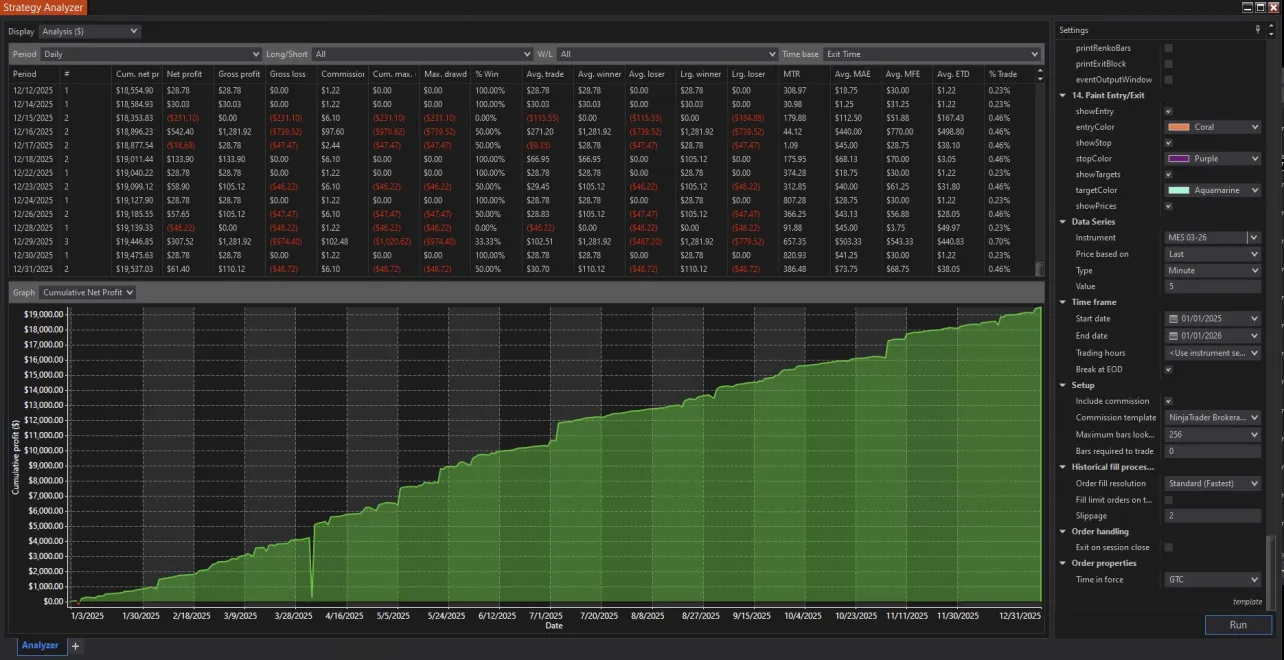The height and width of the screenshot is (660, 1284).
Task: Open the MES 03-26 instrument picker arrow
Action: click(x=1255, y=237)
